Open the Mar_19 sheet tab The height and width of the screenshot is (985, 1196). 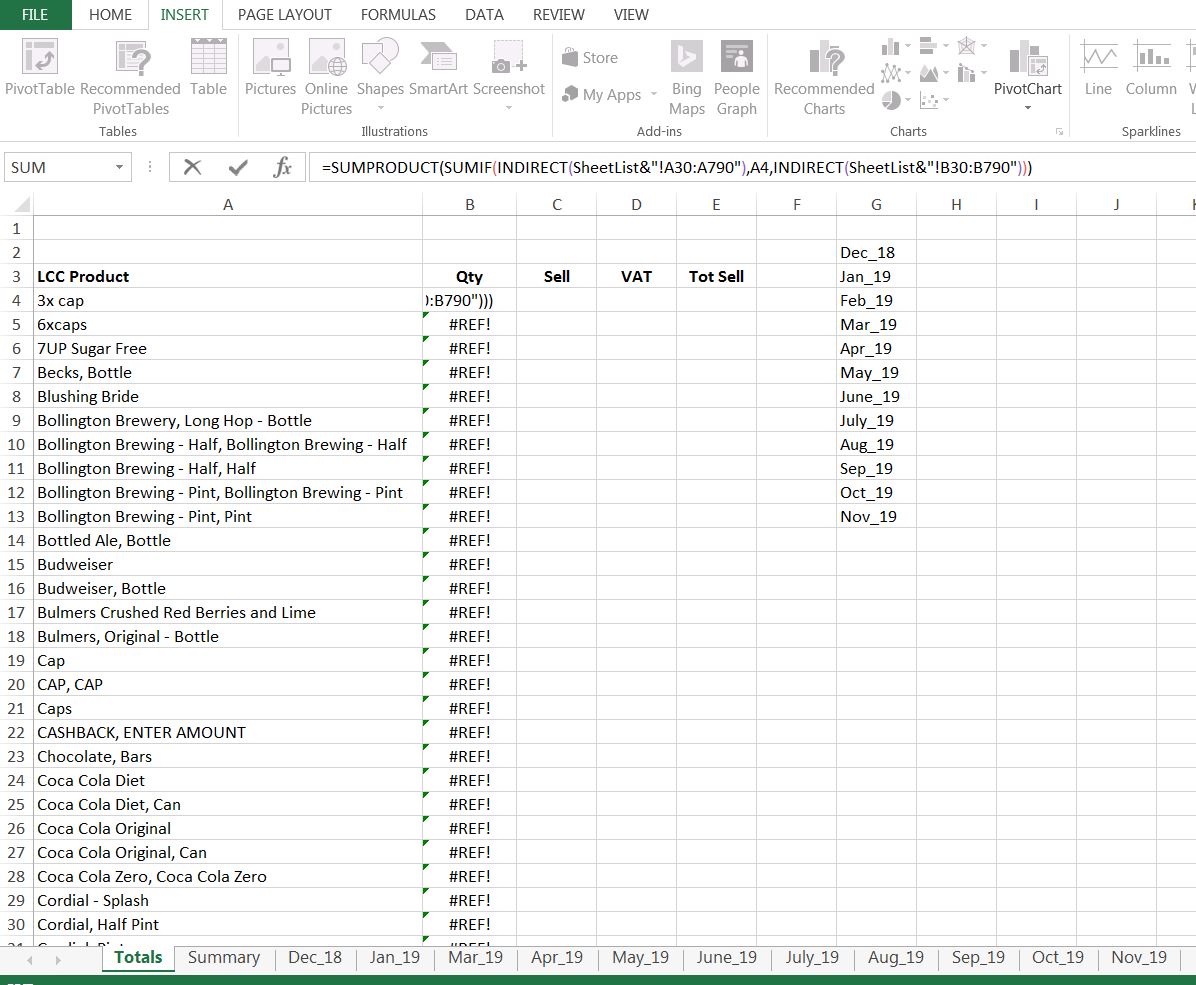(x=475, y=958)
